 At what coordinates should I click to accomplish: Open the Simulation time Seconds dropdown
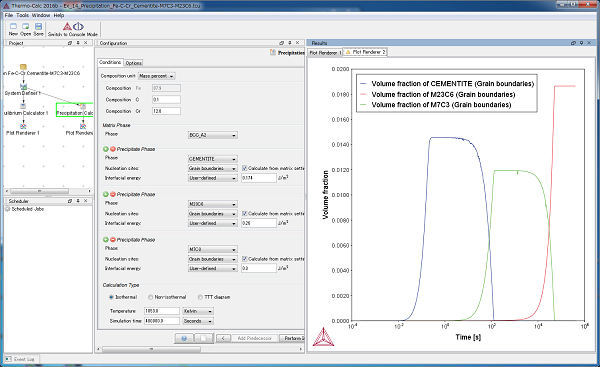(198, 321)
